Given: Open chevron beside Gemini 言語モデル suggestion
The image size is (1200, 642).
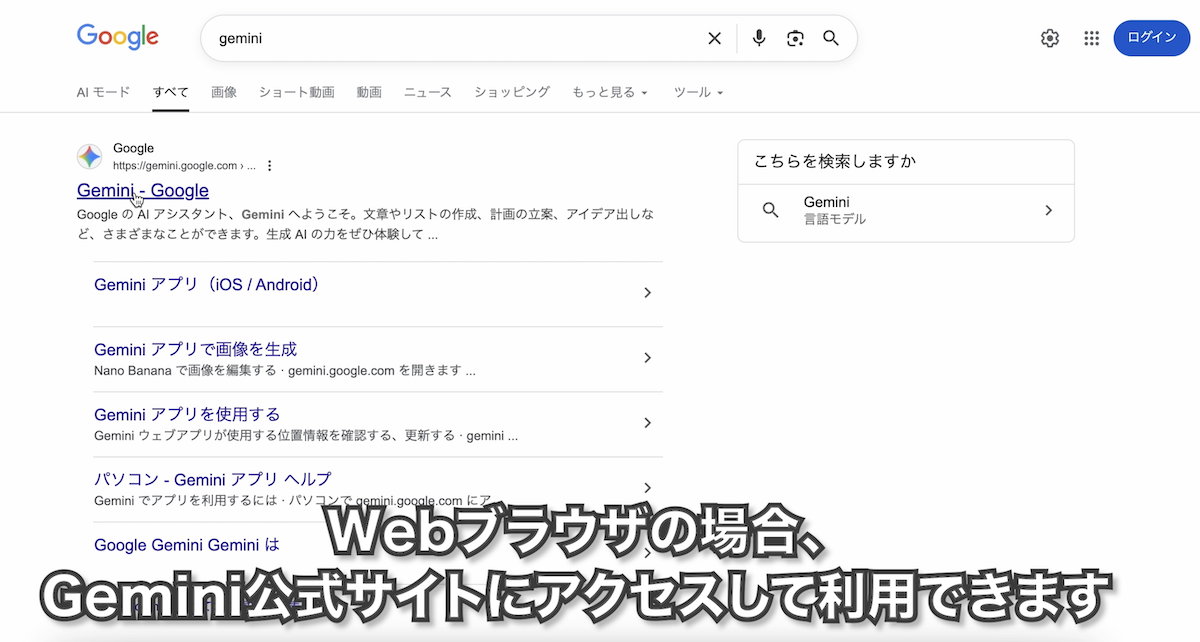Looking at the screenshot, I should tap(1048, 210).
